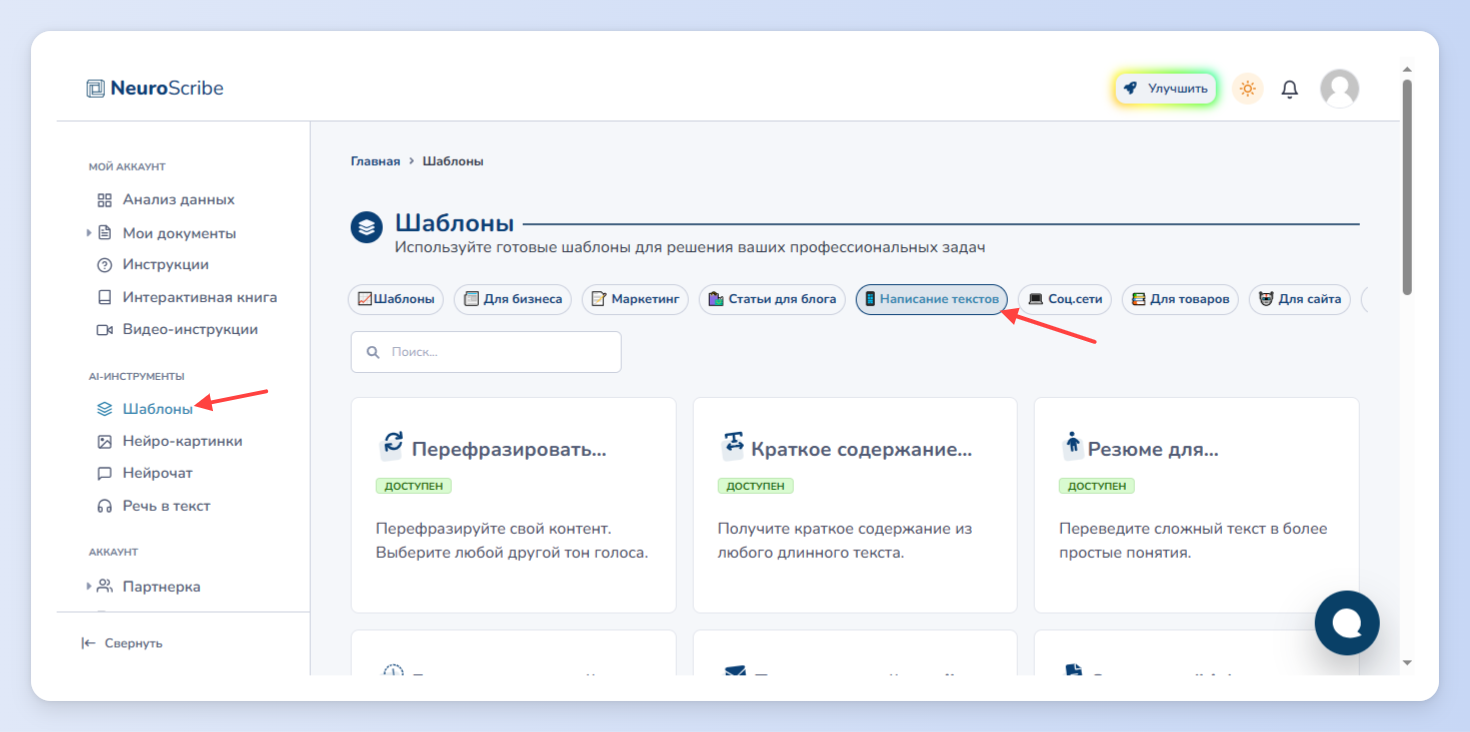
Task: Click the Краткое содержание card icon
Action: pos(734,444)
